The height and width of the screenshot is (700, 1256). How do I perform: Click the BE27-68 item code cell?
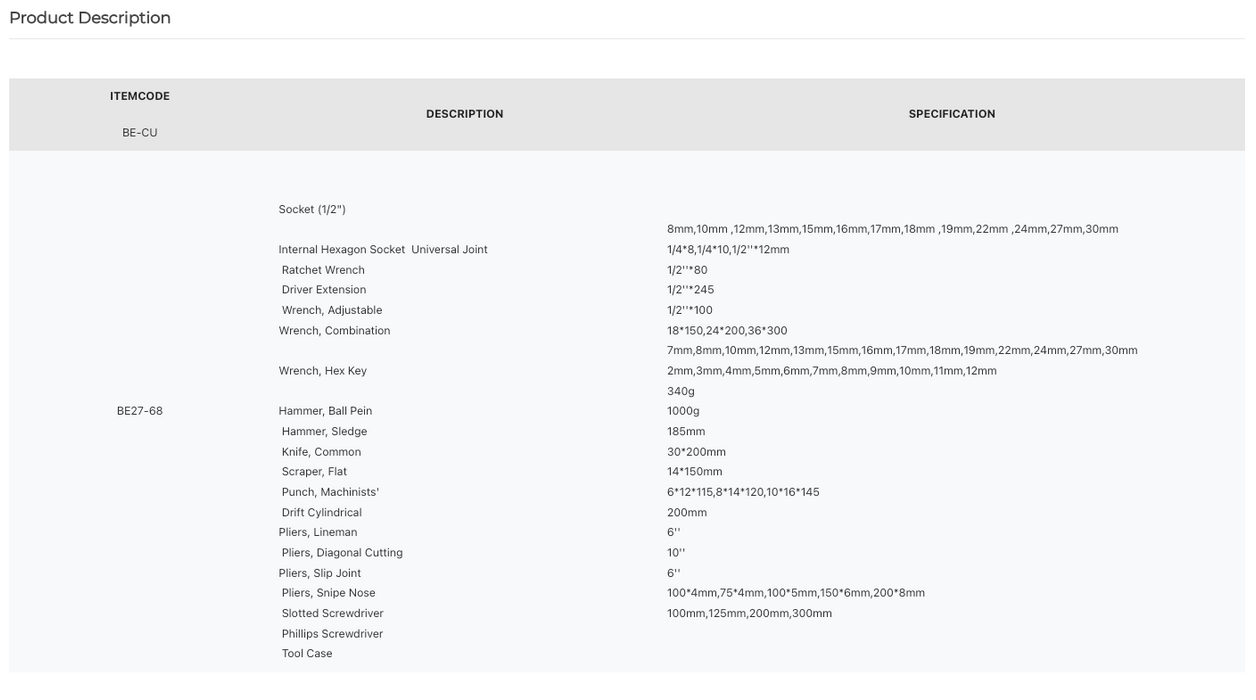tap(140, 411)
